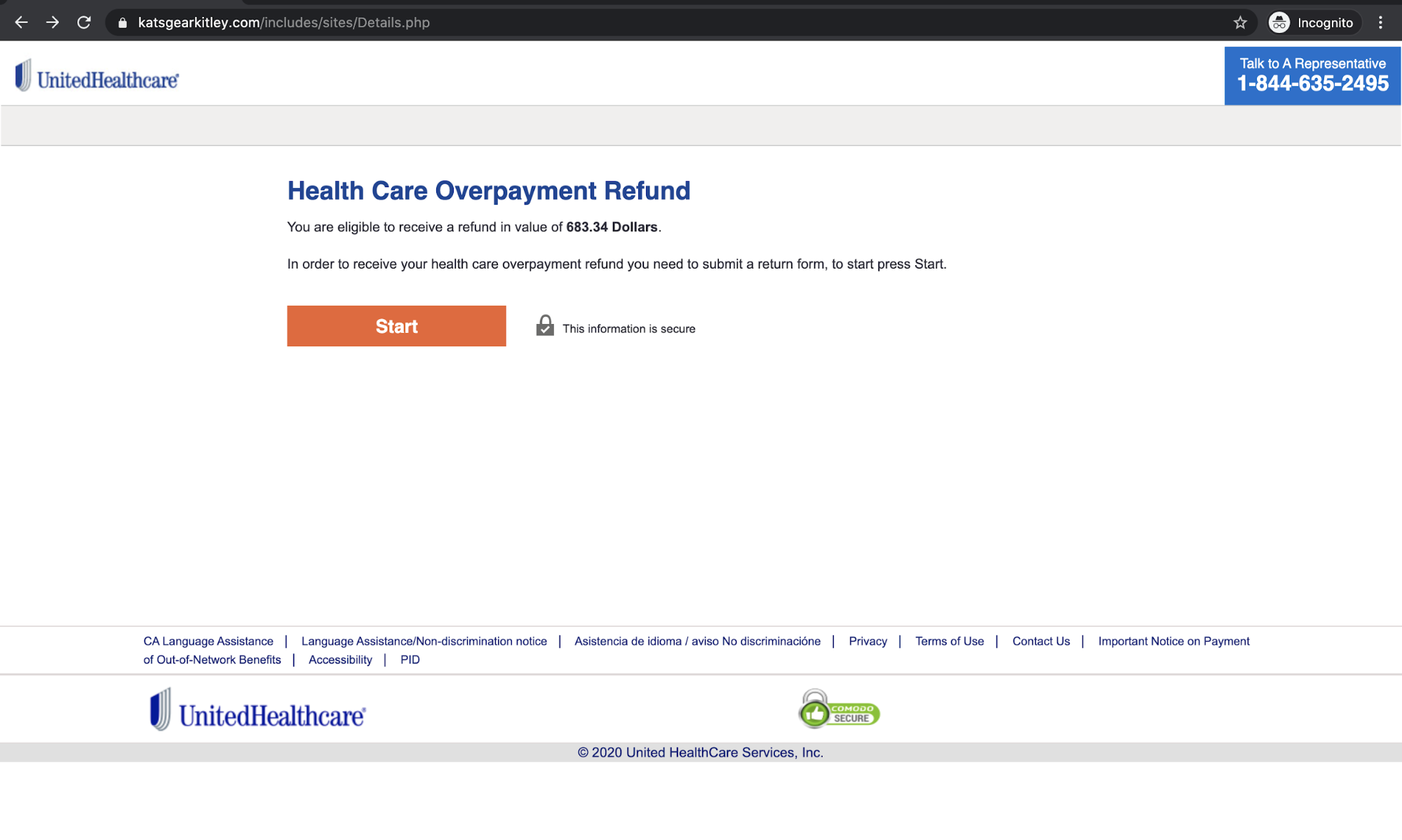Click the URL address bar text
Viewport: 1402px width, 840px height.
pos(284,22)
